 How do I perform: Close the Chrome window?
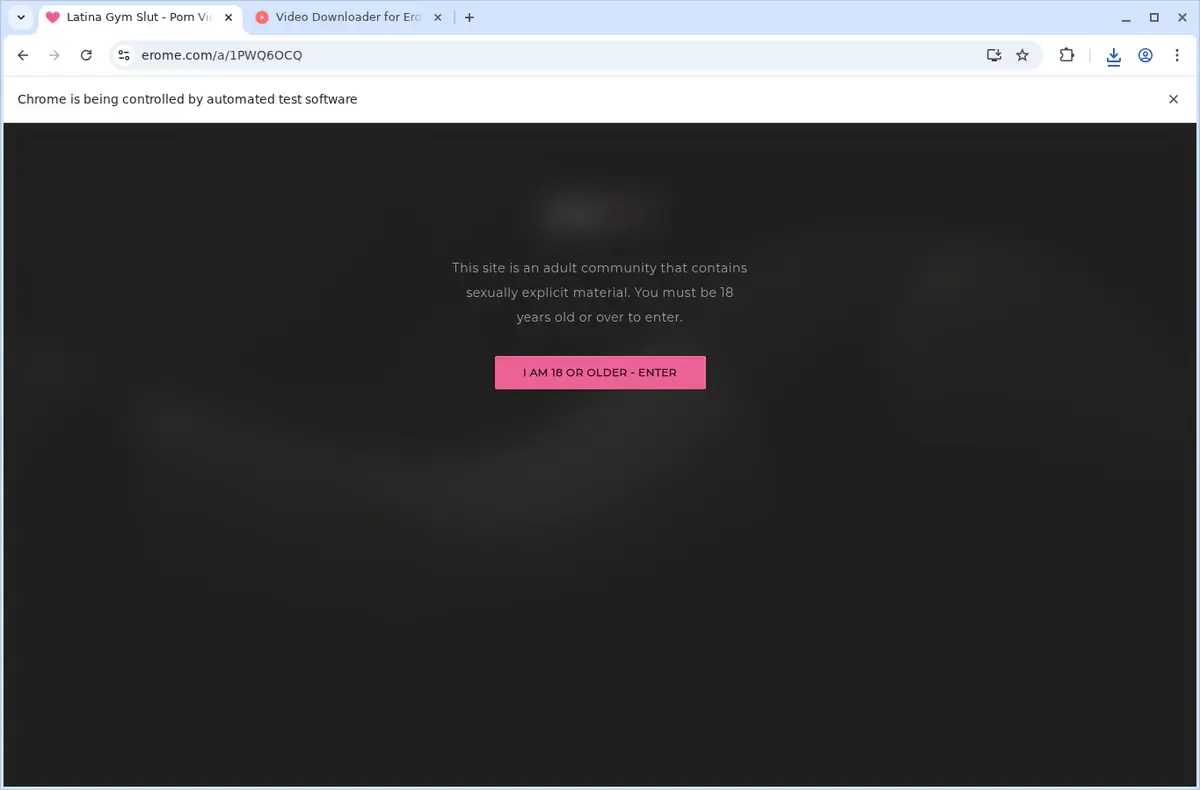tap(1182, 17)
